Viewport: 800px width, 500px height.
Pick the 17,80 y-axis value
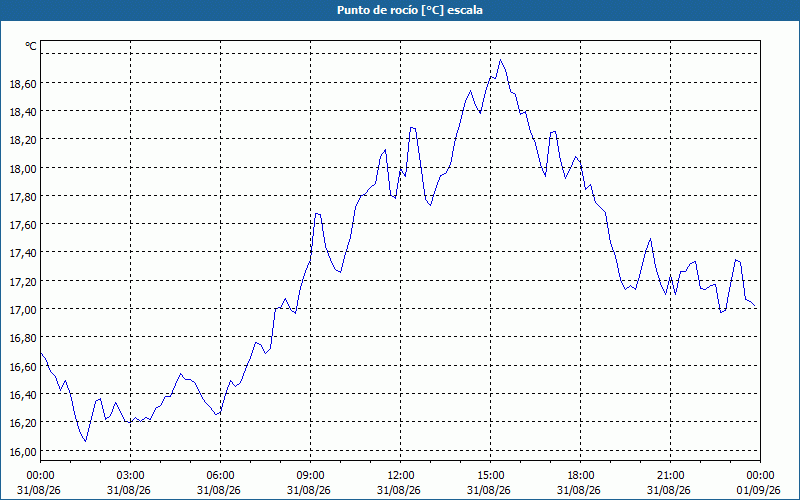[23, 197]
